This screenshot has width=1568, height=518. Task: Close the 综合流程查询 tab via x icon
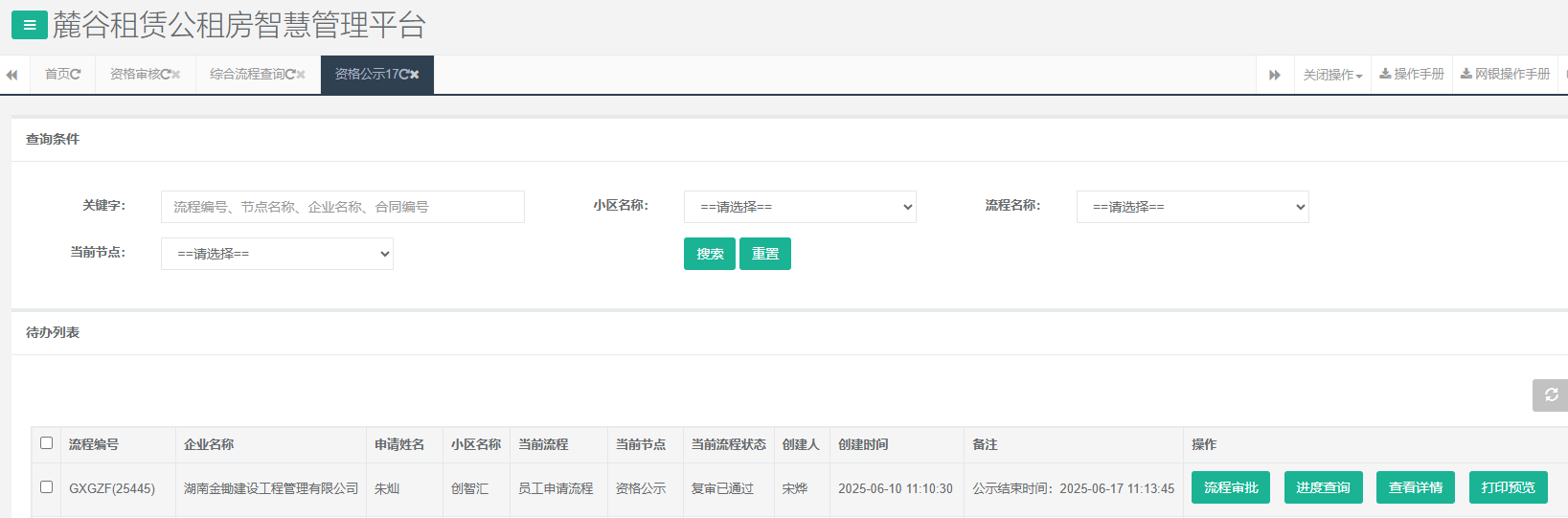click(301, 75)
